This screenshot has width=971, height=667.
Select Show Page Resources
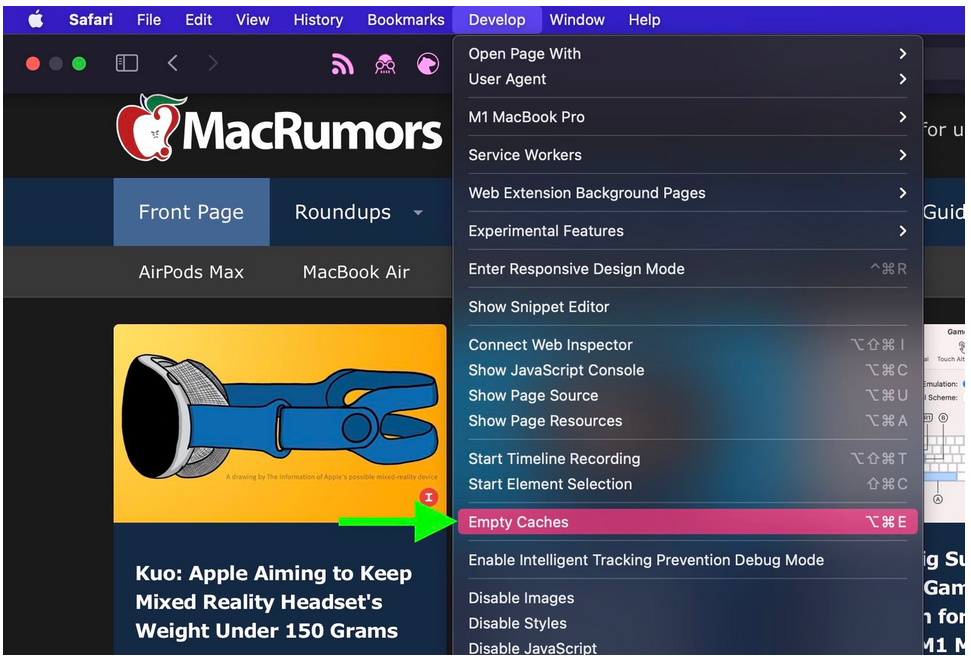tap(687, 421)
